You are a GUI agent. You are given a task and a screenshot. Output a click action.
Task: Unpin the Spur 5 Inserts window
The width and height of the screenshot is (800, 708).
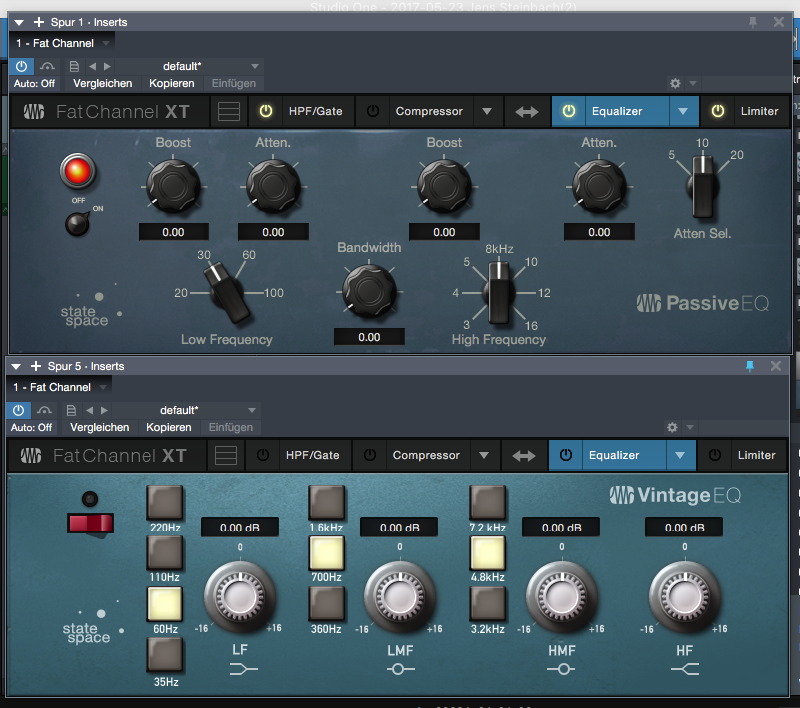coord(749,366)
